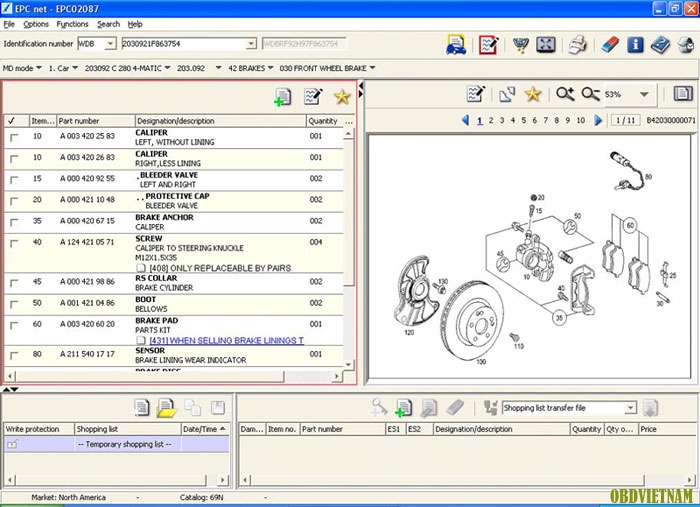This screenshot has height=507, width=700.
Task: Click the vehicle data card icon
Action: [456, 44]
